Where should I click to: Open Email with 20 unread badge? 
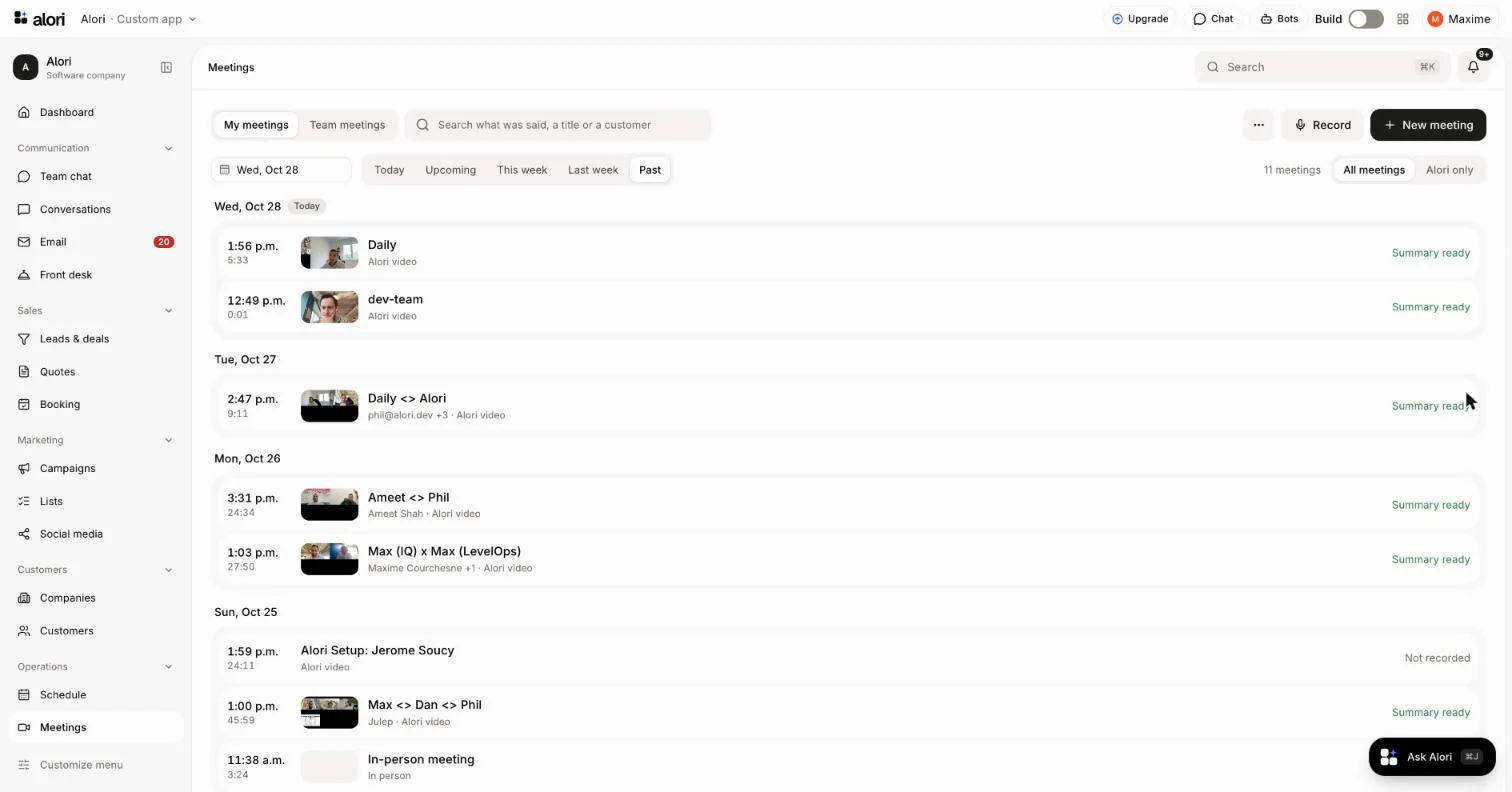pos(95,242)
